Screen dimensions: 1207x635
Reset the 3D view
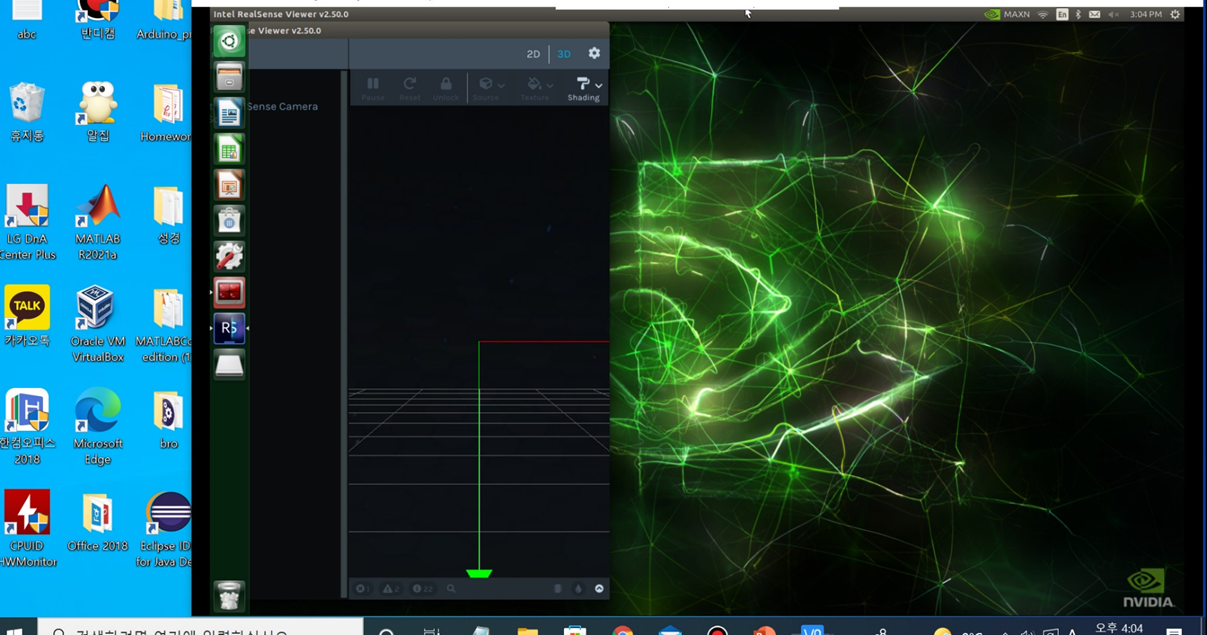point(410,88)
